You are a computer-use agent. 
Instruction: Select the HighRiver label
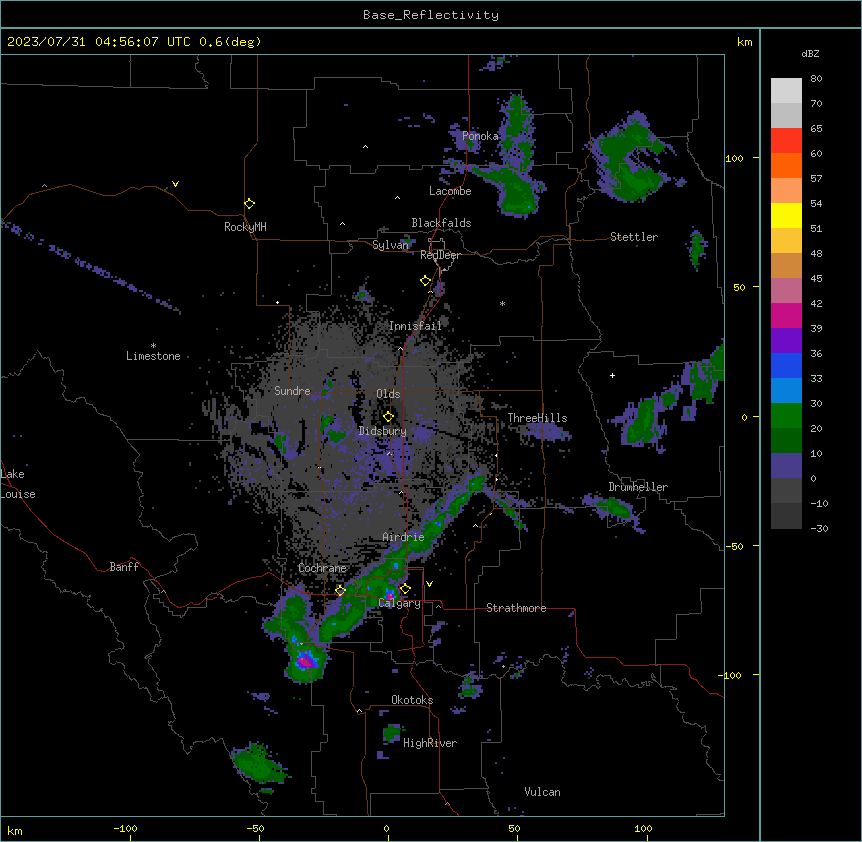click(430, 743)
